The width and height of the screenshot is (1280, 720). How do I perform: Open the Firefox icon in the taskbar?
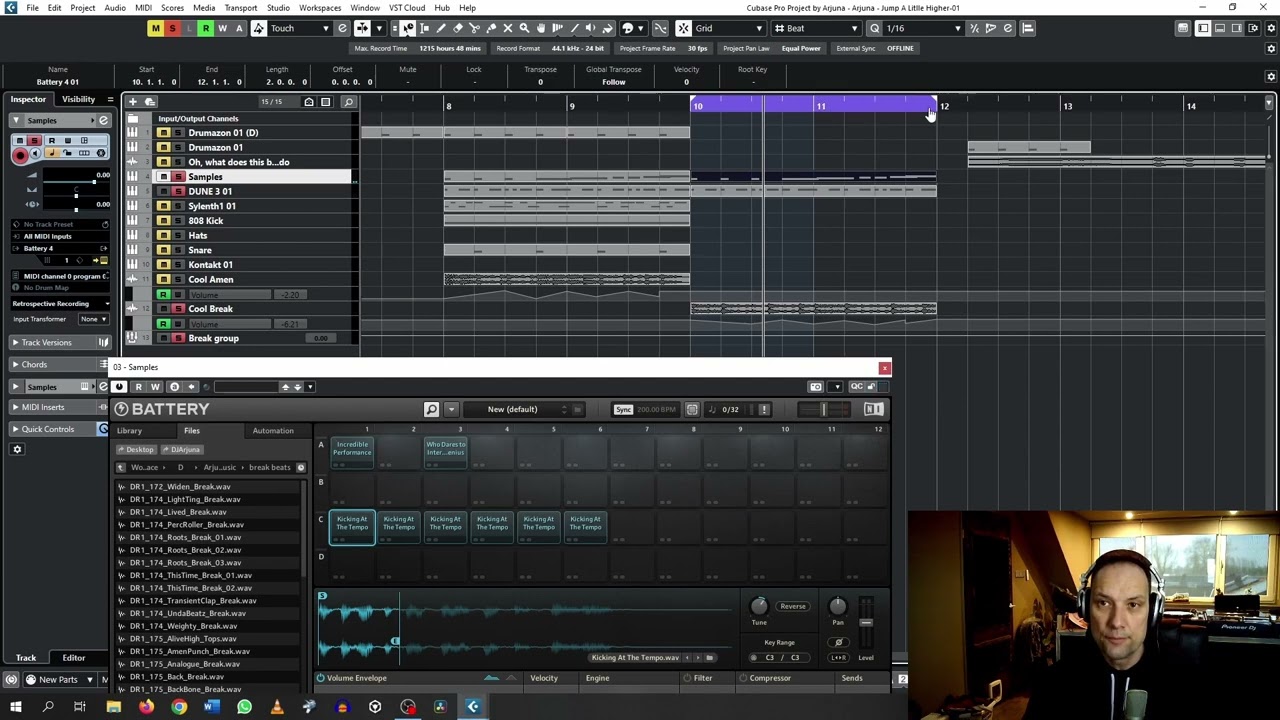pos(146,708)
